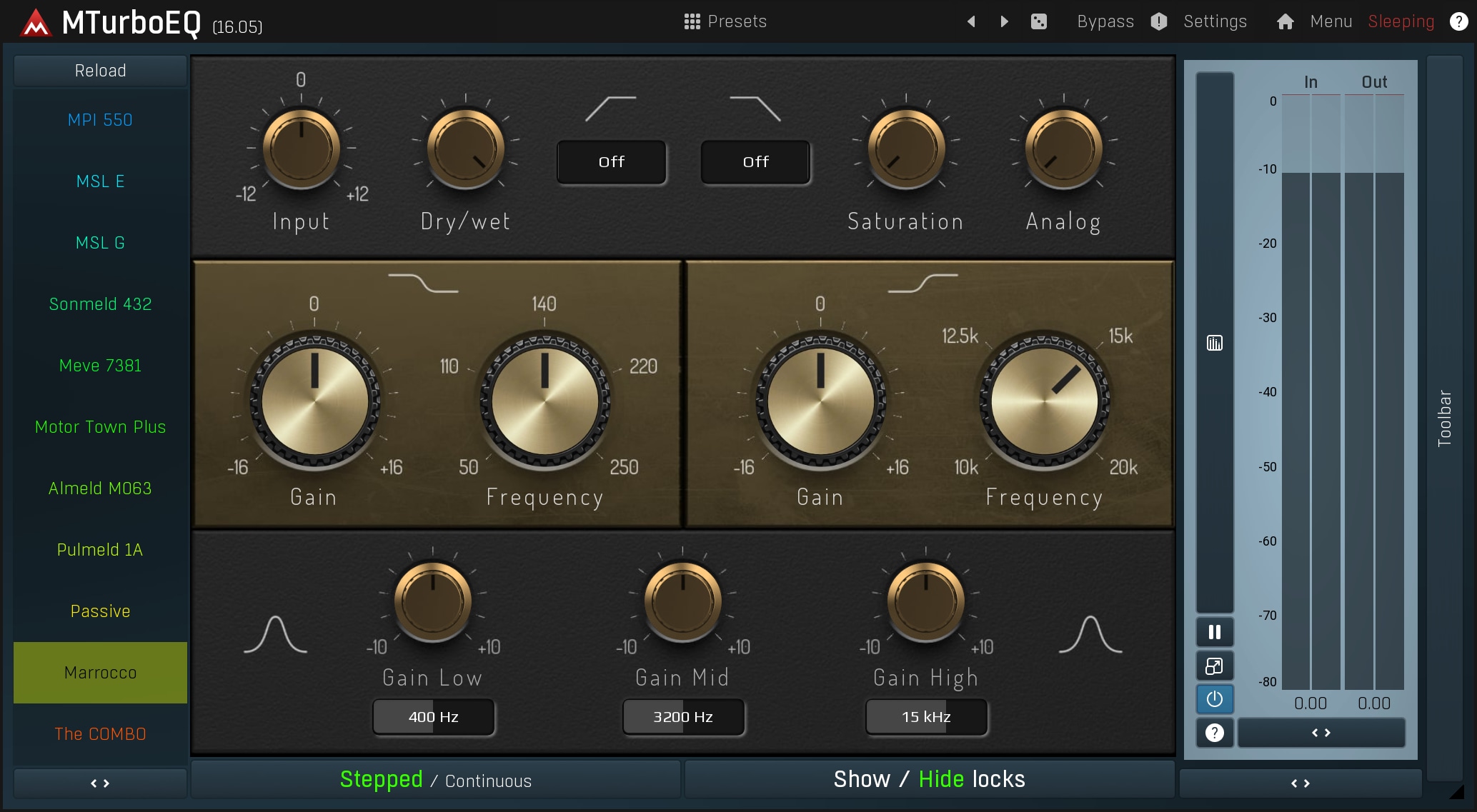The width and height of the screenshot is (1477, 812).
Task: Go to next preset arrow
Action: click(x=1004, y=21)
